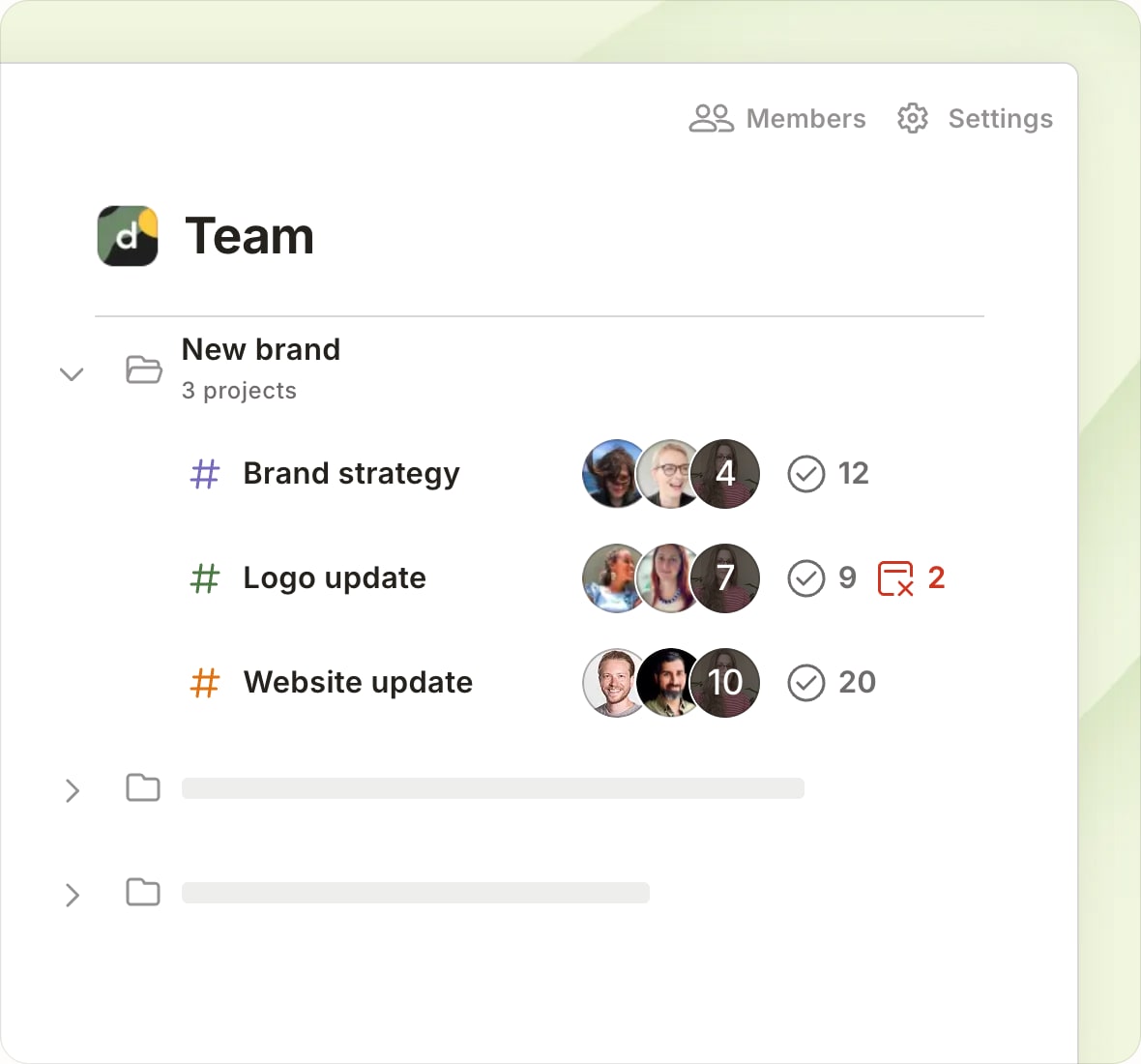1141x1064 pixels.
Task: Click the +7 member overflow badge on Logo update
Action: click(x=726, y=578)
